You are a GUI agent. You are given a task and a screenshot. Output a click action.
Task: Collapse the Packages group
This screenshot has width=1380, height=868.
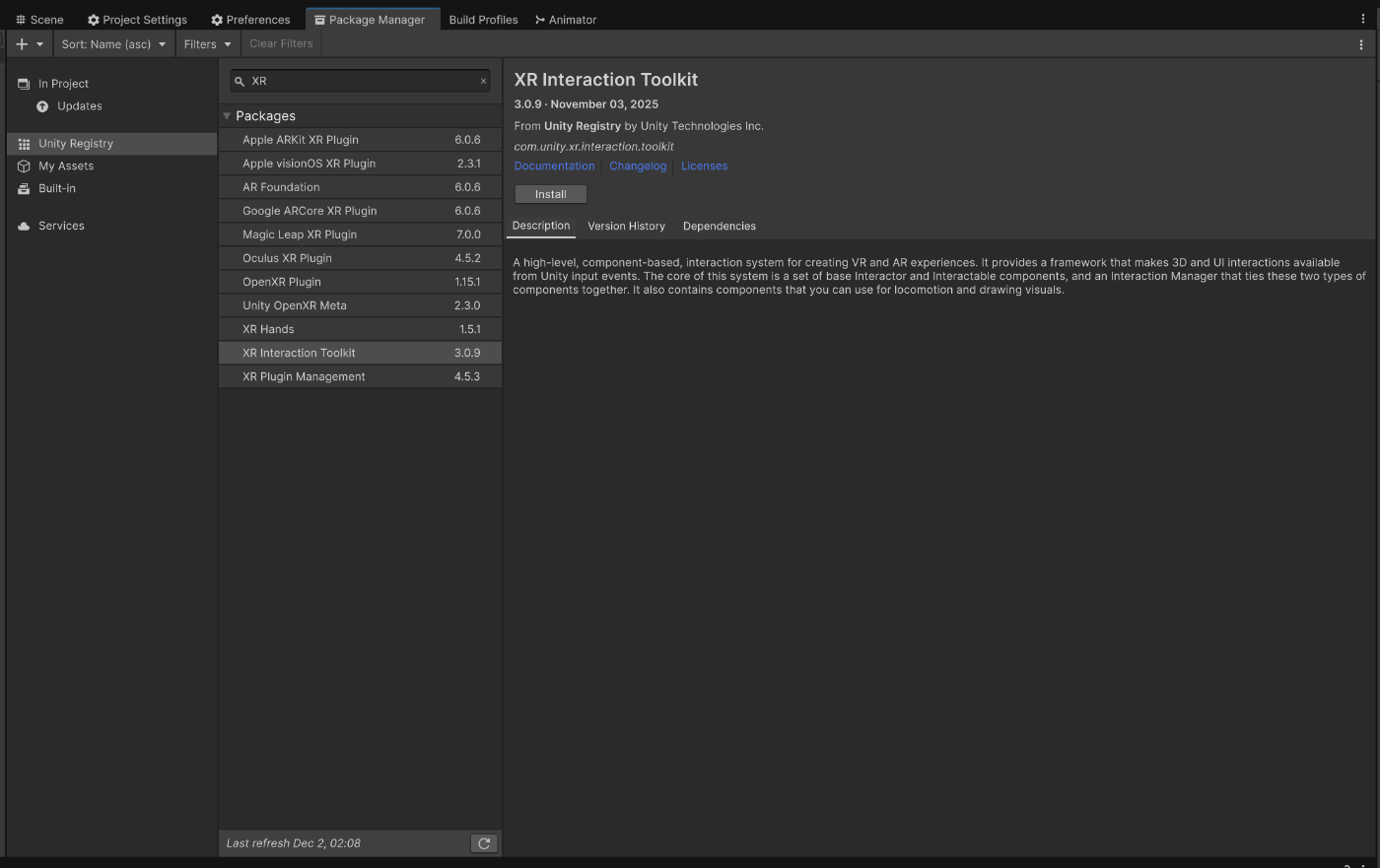tap(227, 116)
